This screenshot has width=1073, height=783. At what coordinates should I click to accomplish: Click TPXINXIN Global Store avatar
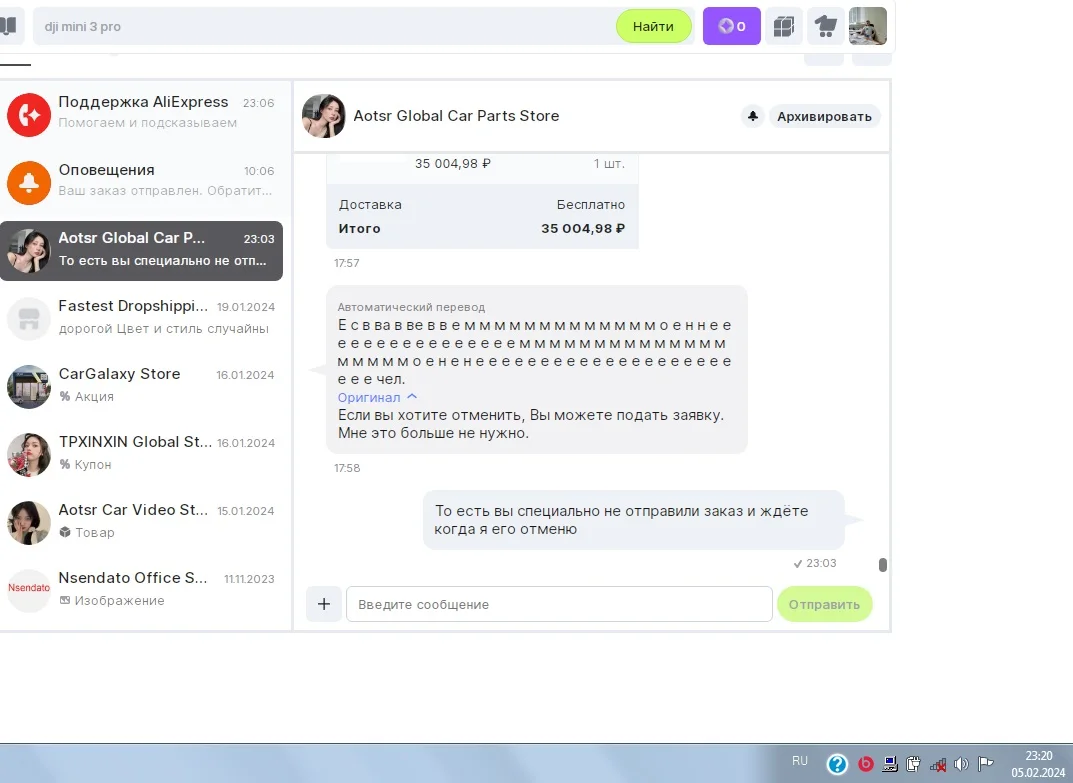tap(29, 454)
